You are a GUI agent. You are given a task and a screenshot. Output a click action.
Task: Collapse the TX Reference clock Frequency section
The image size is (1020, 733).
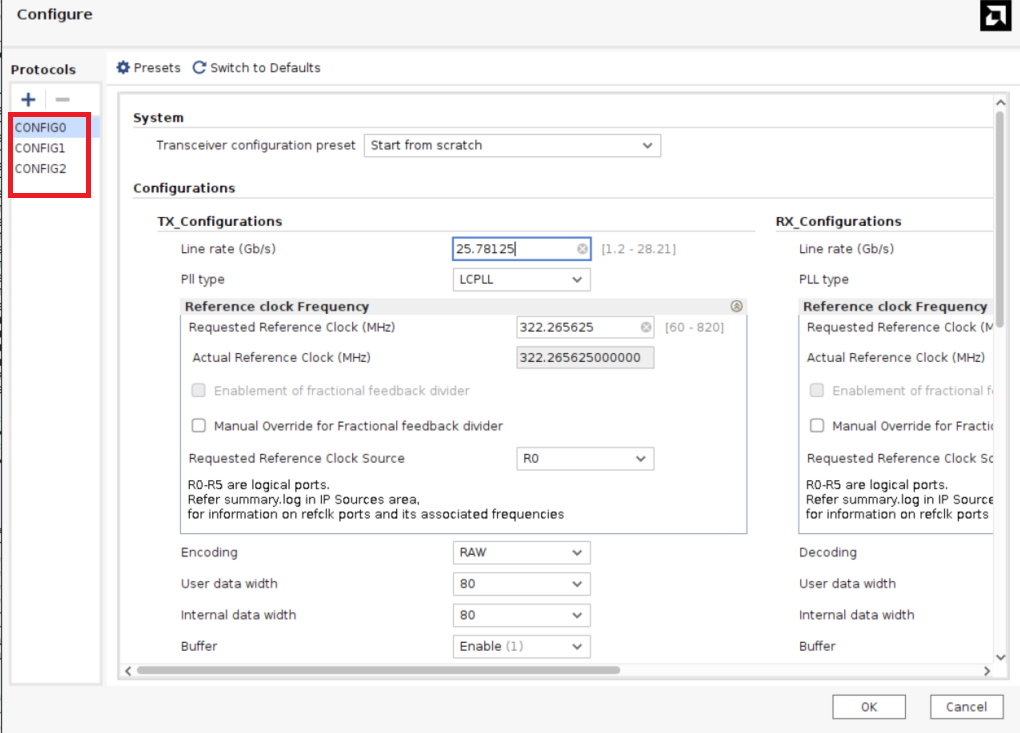[737, 307]
